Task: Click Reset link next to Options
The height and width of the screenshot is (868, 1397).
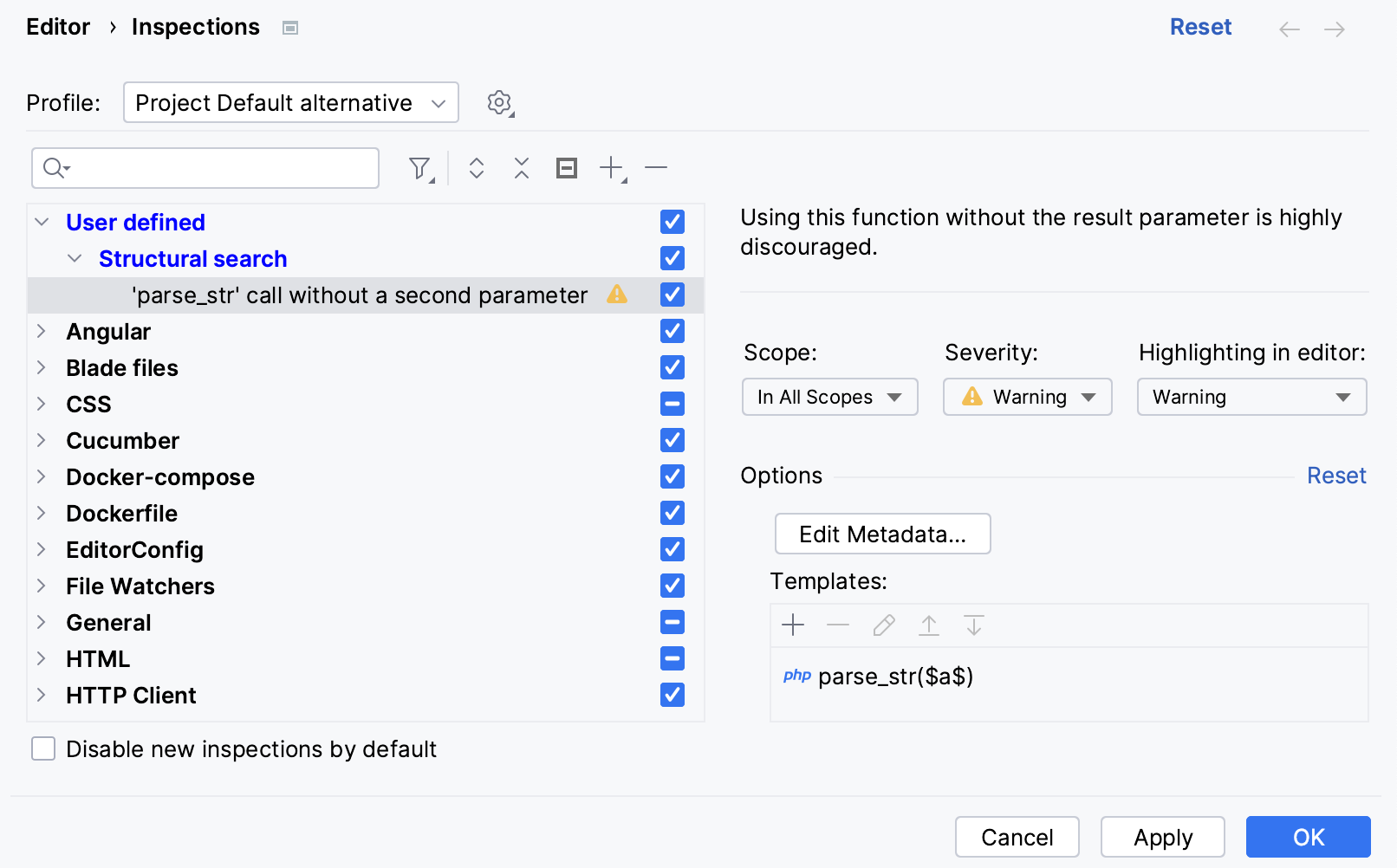Action: coord(1335,476)
